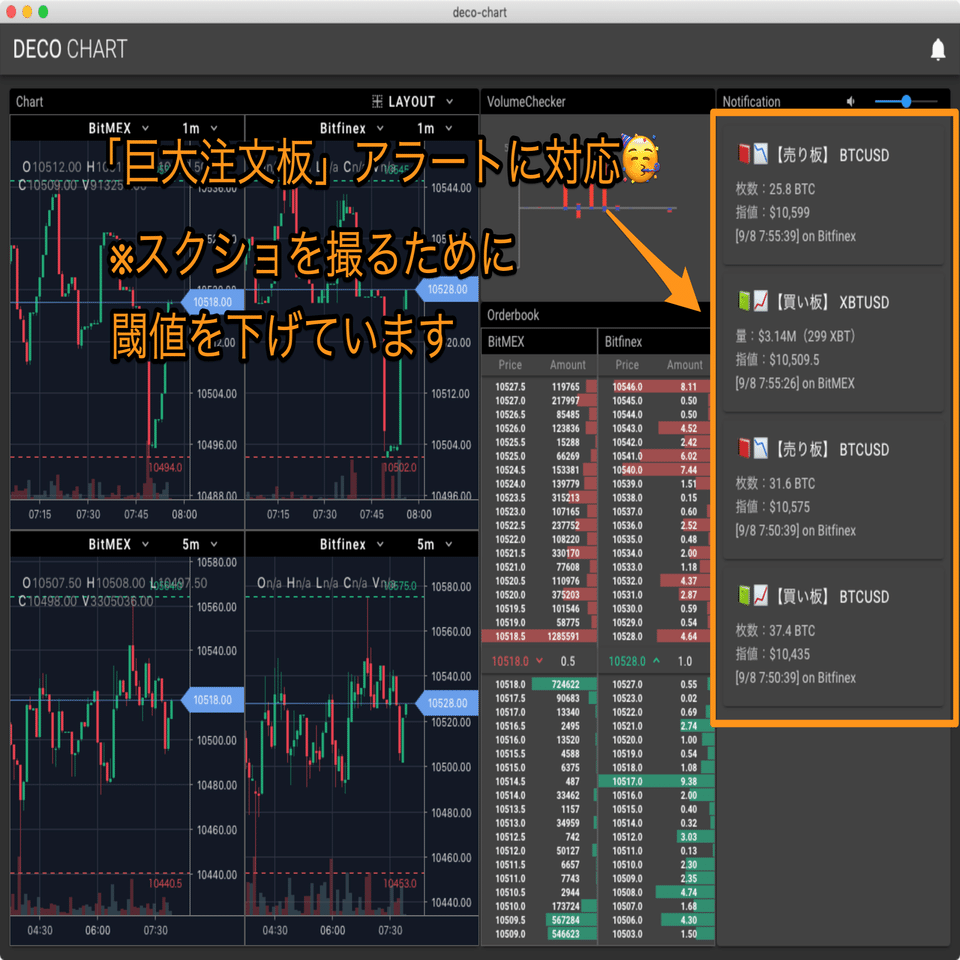Click the red sell-board icon on the 25.8 BTC alert
The image size is (960, 960).
744,154
